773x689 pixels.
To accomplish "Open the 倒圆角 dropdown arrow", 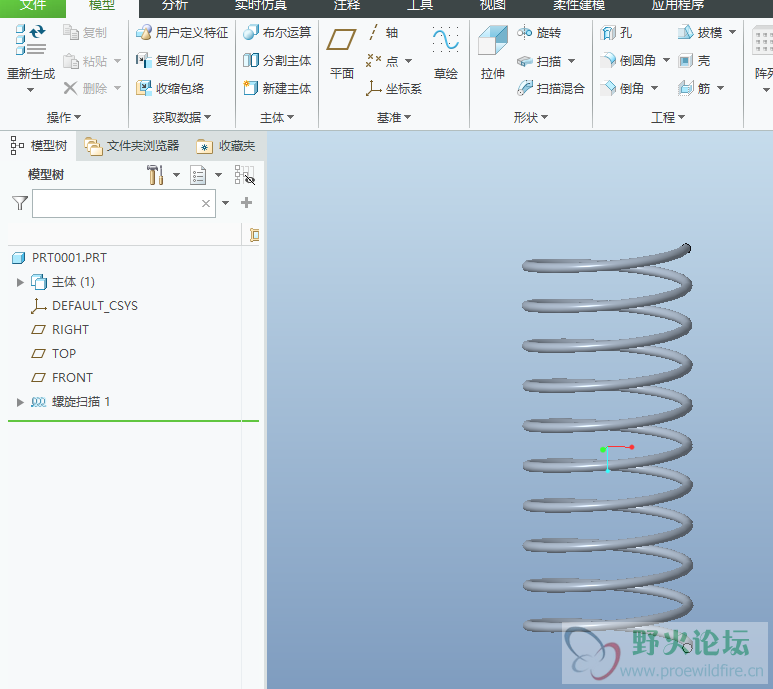I will [x=667, y=61].
